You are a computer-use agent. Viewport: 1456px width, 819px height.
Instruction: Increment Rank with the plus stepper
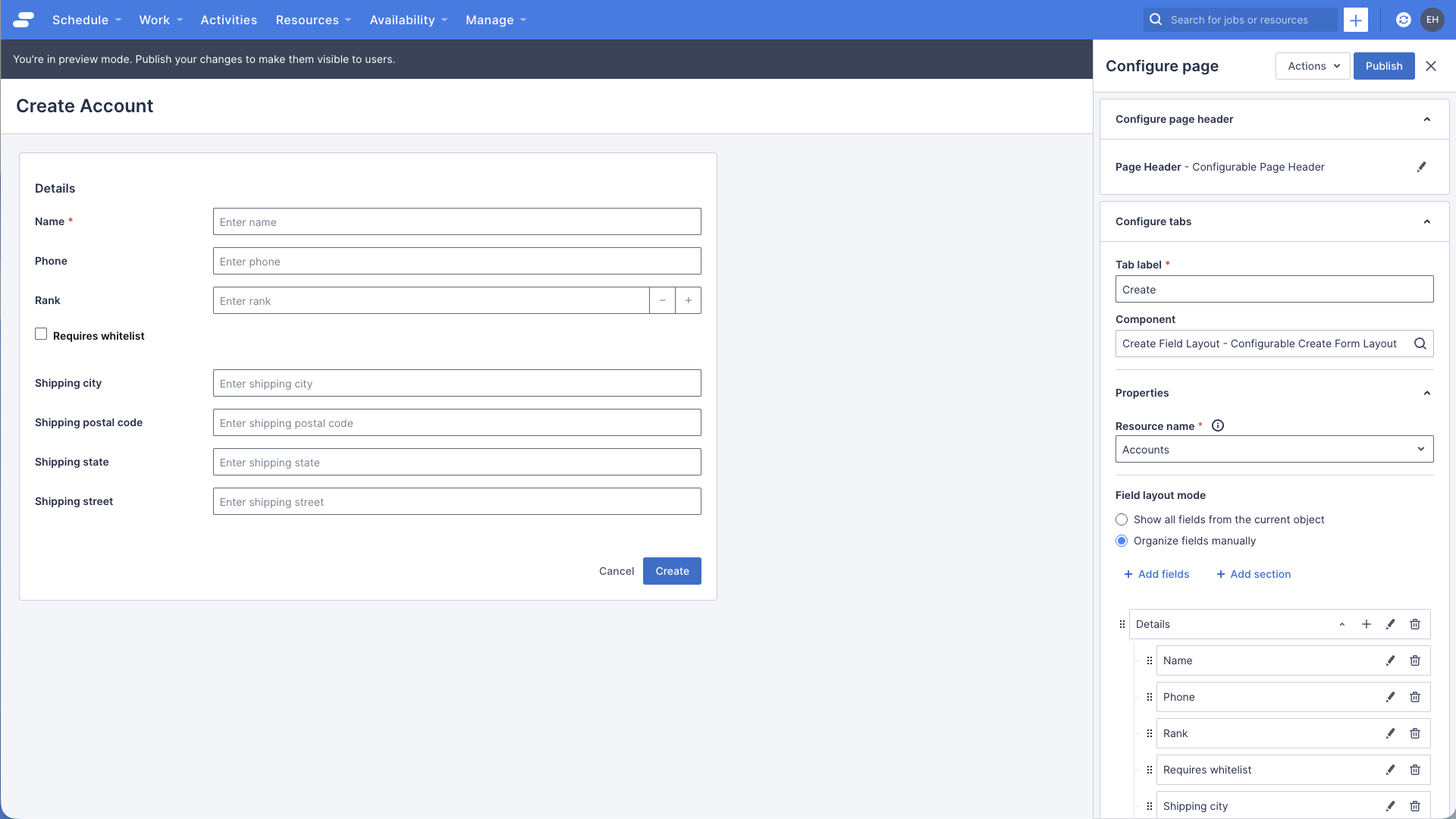(688, 300)
